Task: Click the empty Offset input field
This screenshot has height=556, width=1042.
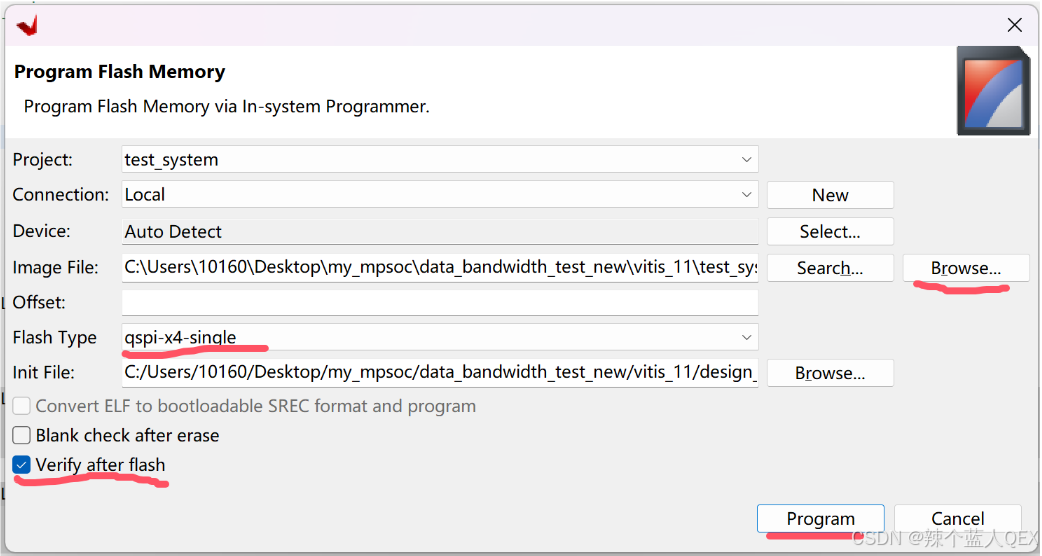Action: pos(439,302)
